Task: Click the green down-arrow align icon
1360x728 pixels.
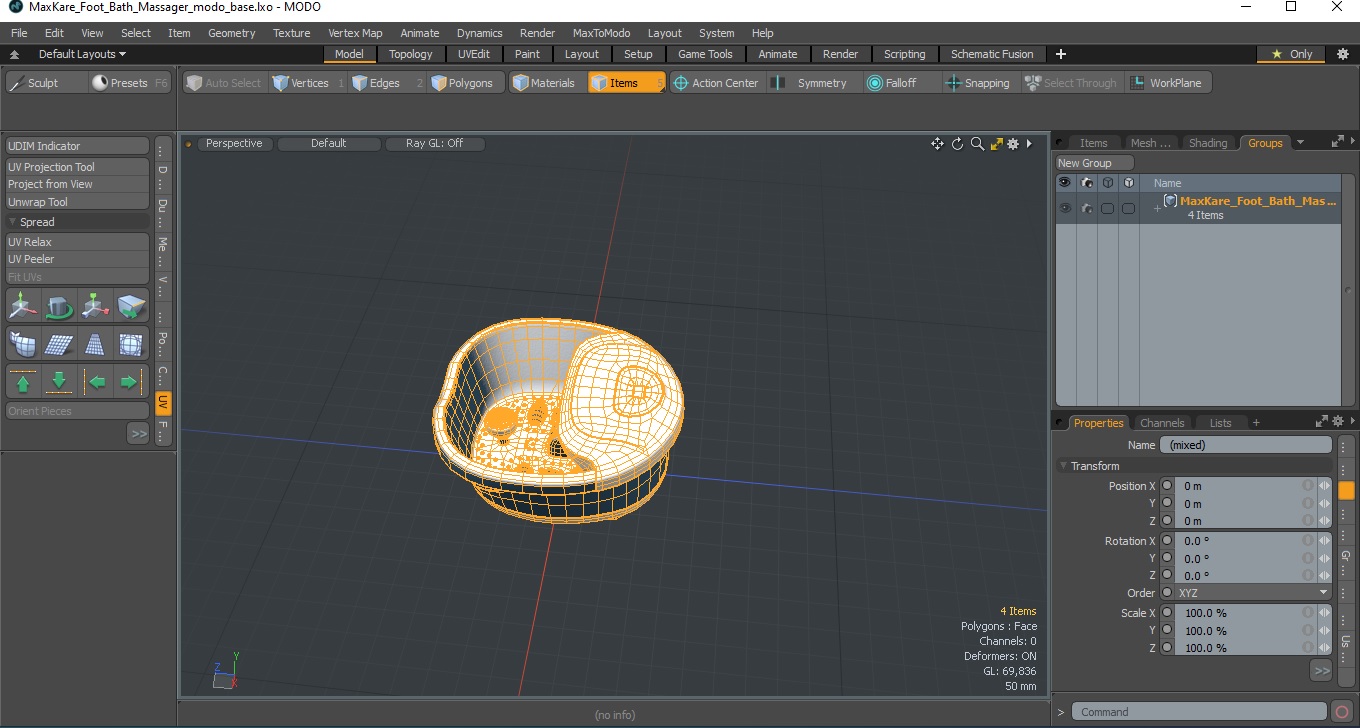Action: [59, 382]
